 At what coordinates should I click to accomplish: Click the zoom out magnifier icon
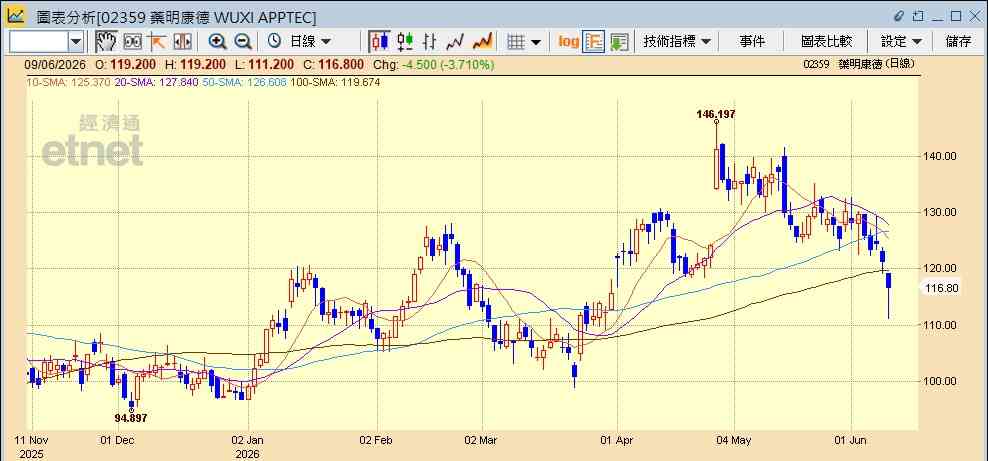(x=243, y=42)
